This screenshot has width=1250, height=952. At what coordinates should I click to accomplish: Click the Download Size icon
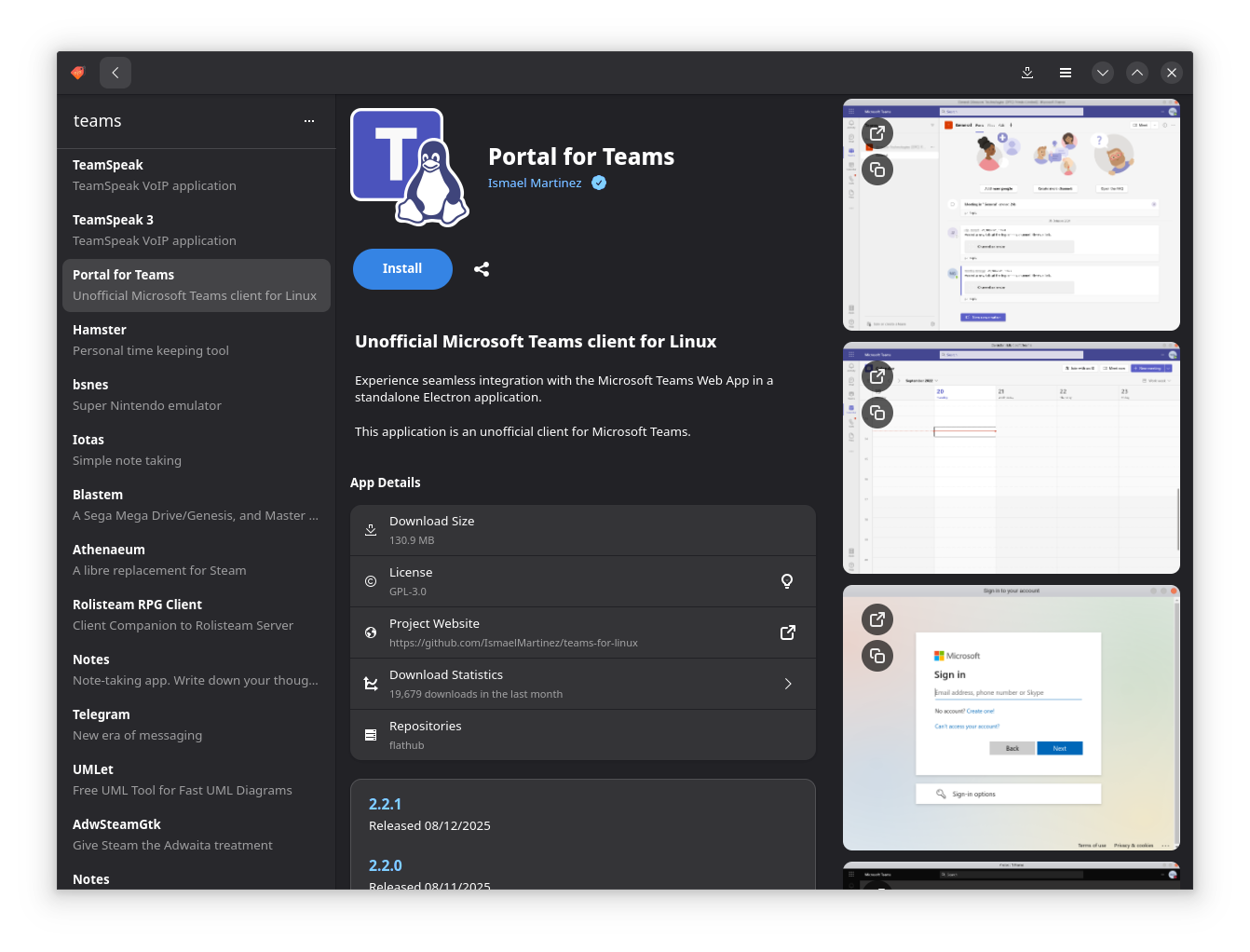coord(371,530)
